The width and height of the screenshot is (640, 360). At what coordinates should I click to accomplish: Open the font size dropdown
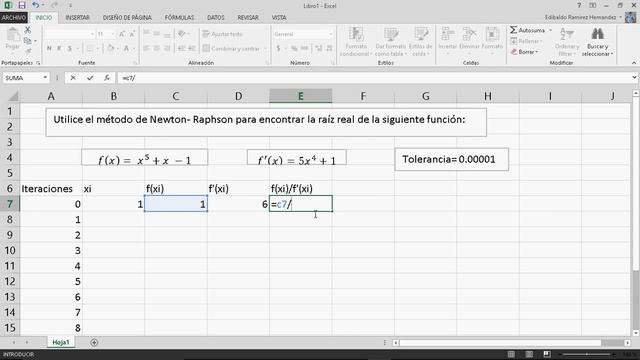113,34
